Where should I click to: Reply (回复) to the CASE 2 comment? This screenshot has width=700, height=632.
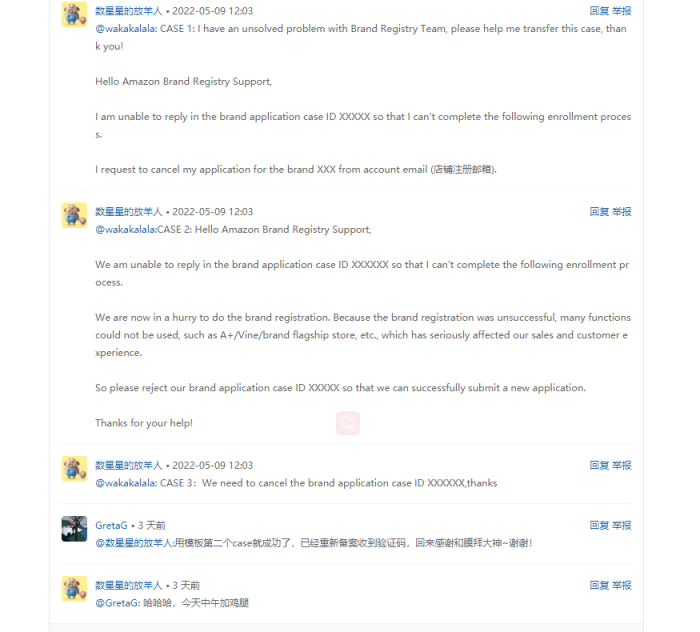[599, 212]
